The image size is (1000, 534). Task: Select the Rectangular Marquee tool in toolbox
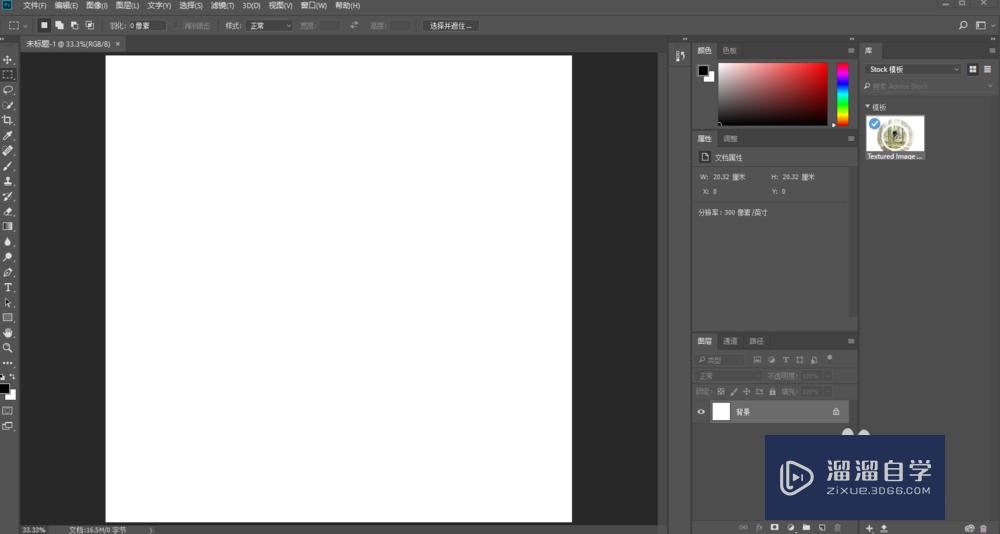pos(8,75)
